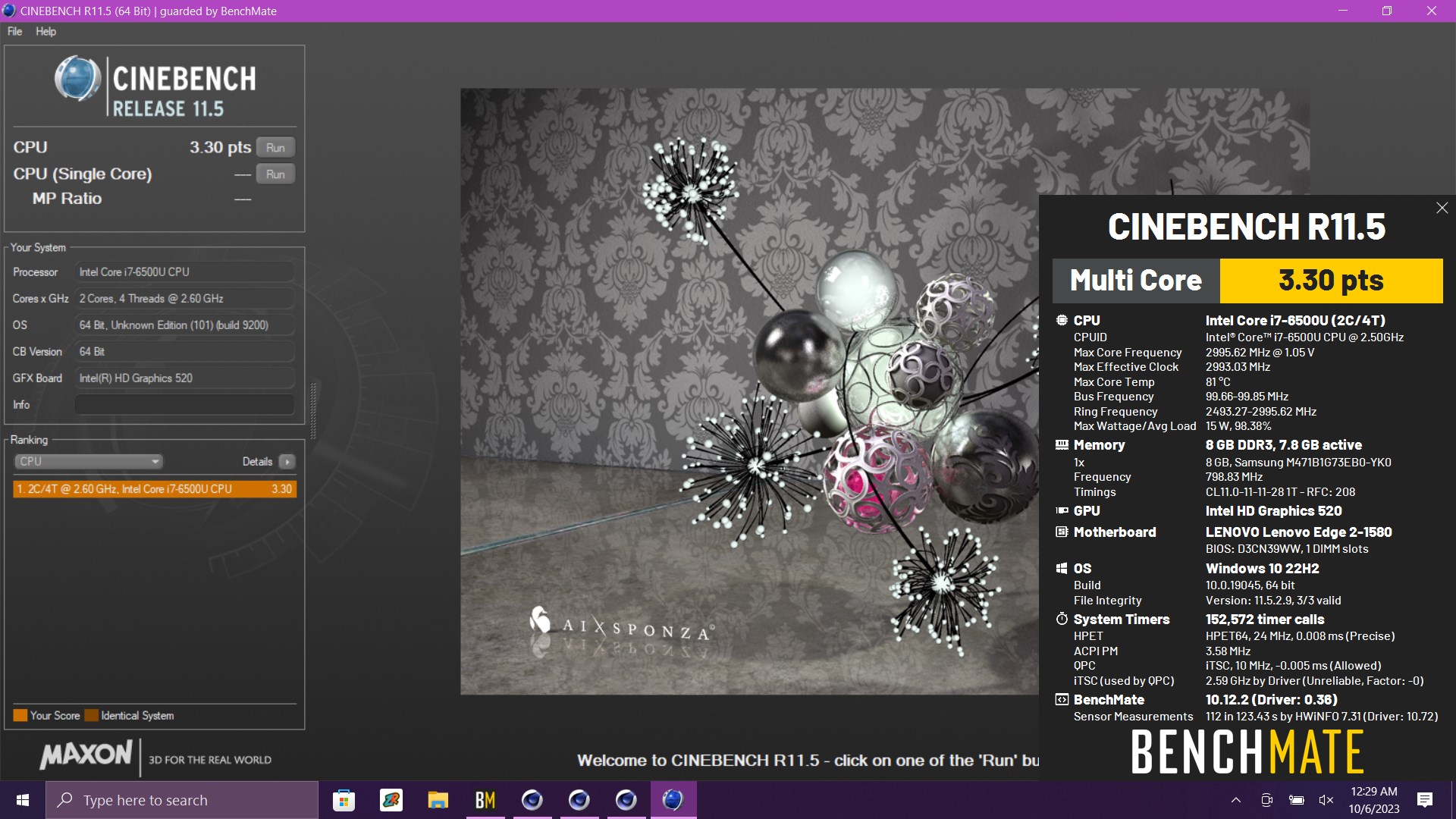
Task: Show hidden system tray icons
Action: coord(1235,800)
